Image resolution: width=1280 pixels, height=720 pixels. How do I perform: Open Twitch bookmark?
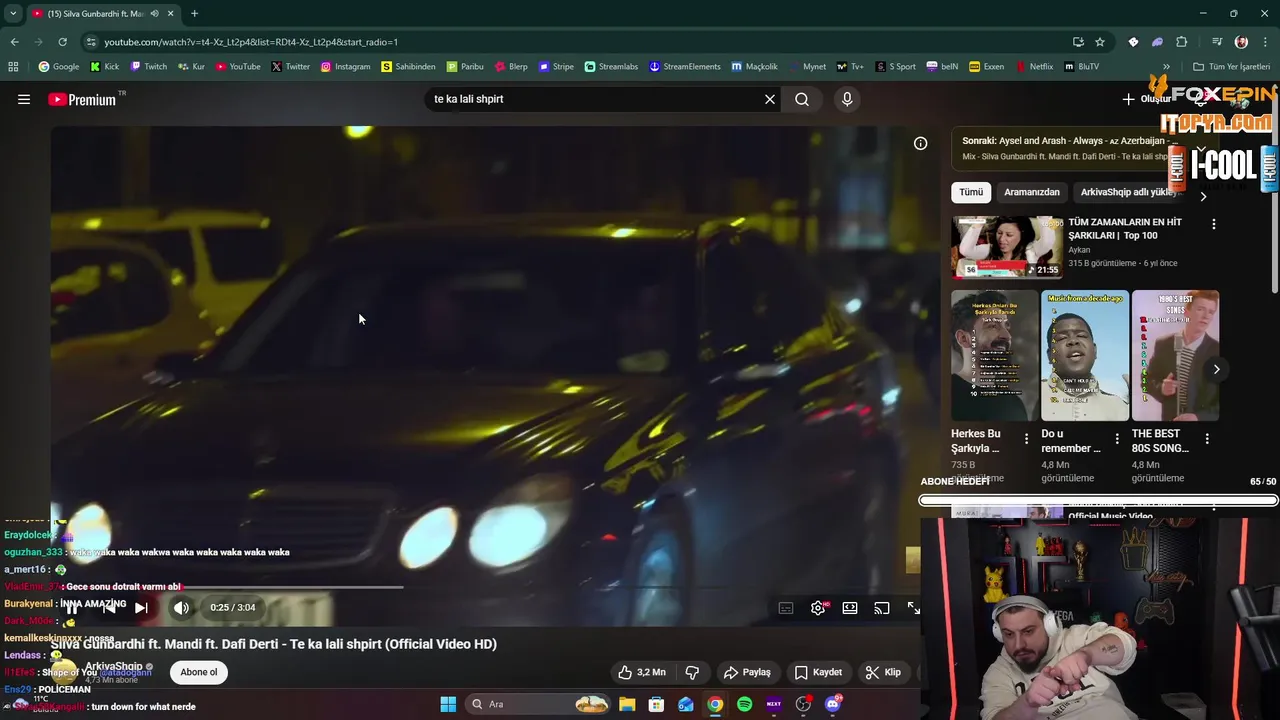[x=149, y=67]
